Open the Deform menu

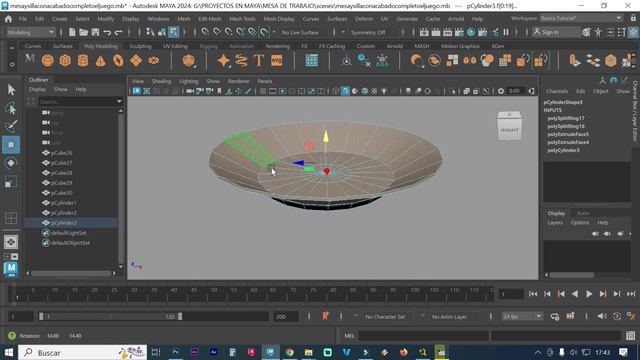click(364, 19)
